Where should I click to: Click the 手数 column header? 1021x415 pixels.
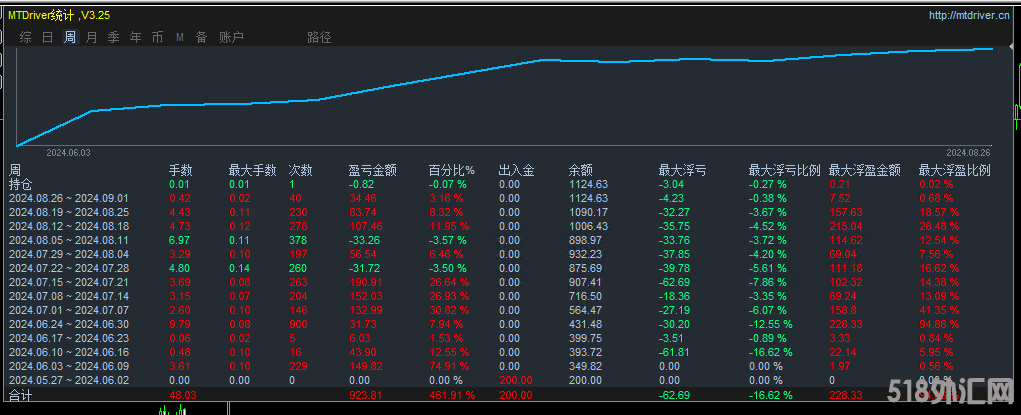click(x=180, y=170)
